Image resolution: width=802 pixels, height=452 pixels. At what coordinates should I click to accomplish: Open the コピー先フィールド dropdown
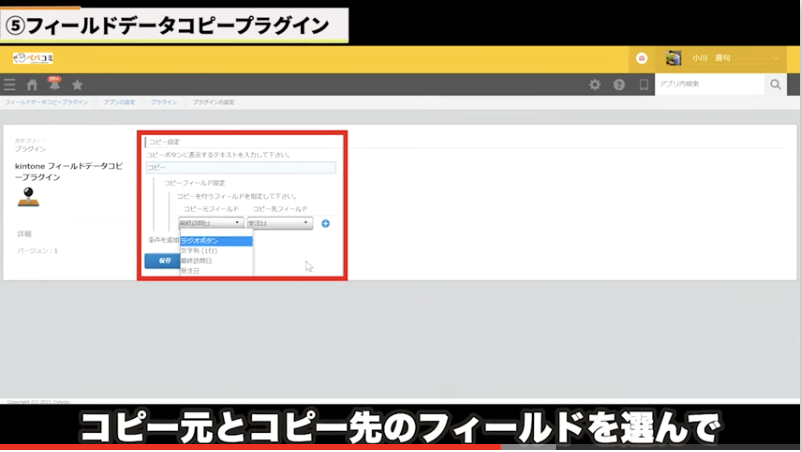click(279, 223)
